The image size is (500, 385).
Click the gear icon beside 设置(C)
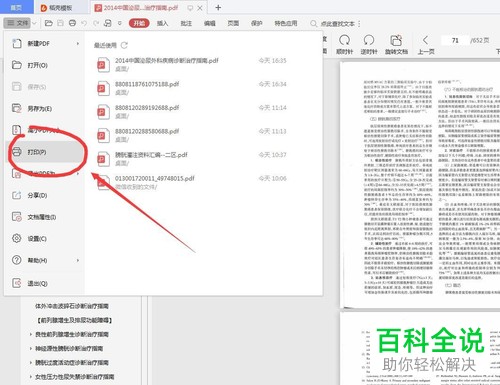pyautogui.click(x=17, y=238)
